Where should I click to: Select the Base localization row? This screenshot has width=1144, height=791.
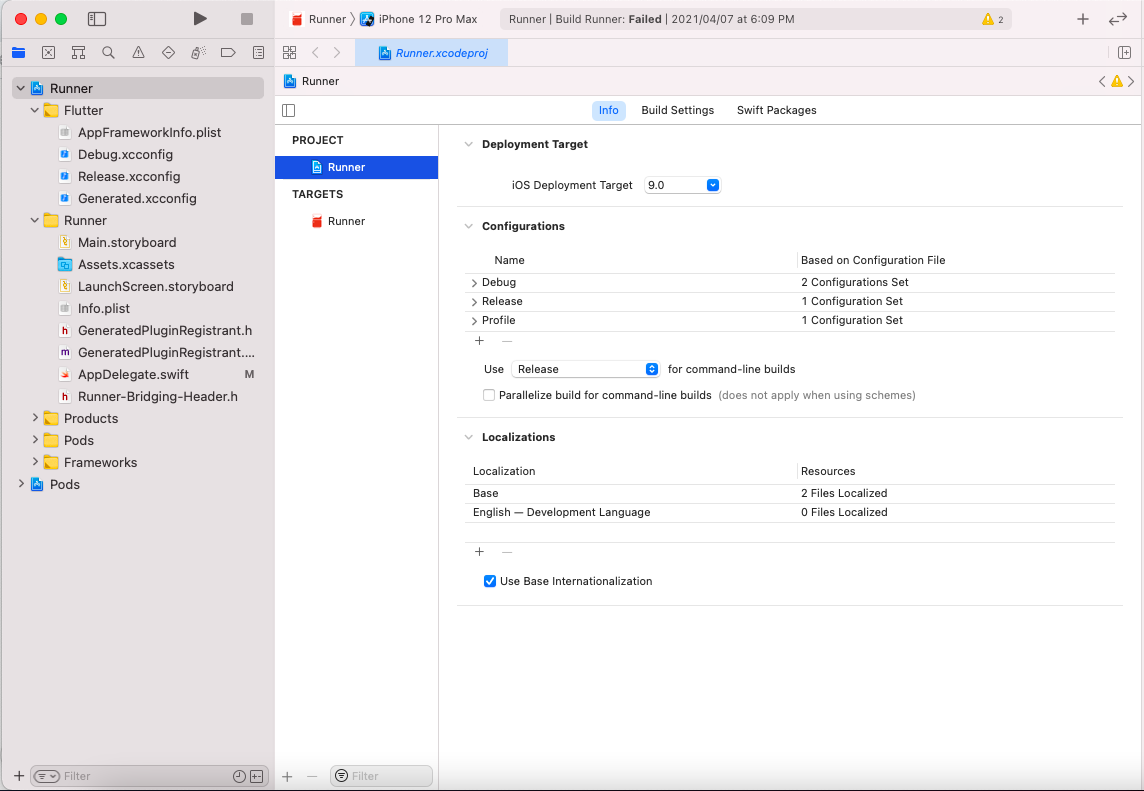coord(789,493)
